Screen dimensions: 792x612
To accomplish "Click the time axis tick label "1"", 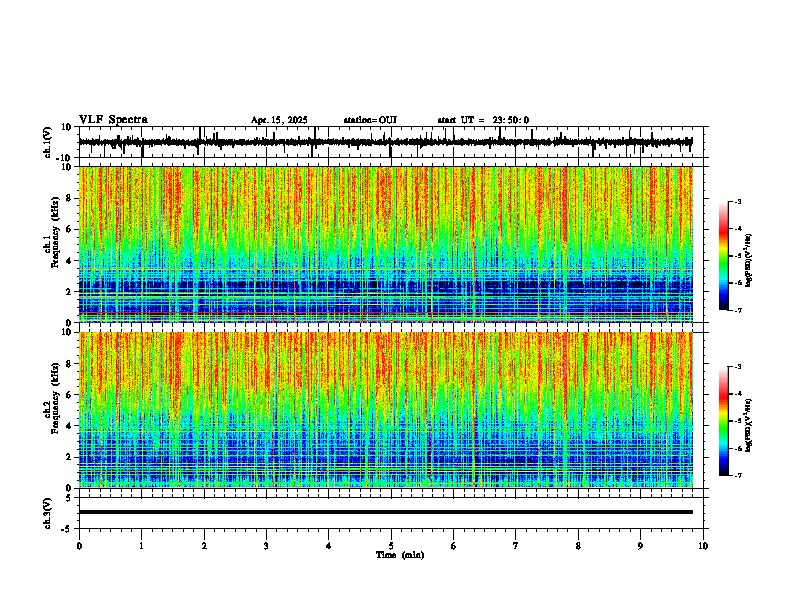I will coord(141,546).
